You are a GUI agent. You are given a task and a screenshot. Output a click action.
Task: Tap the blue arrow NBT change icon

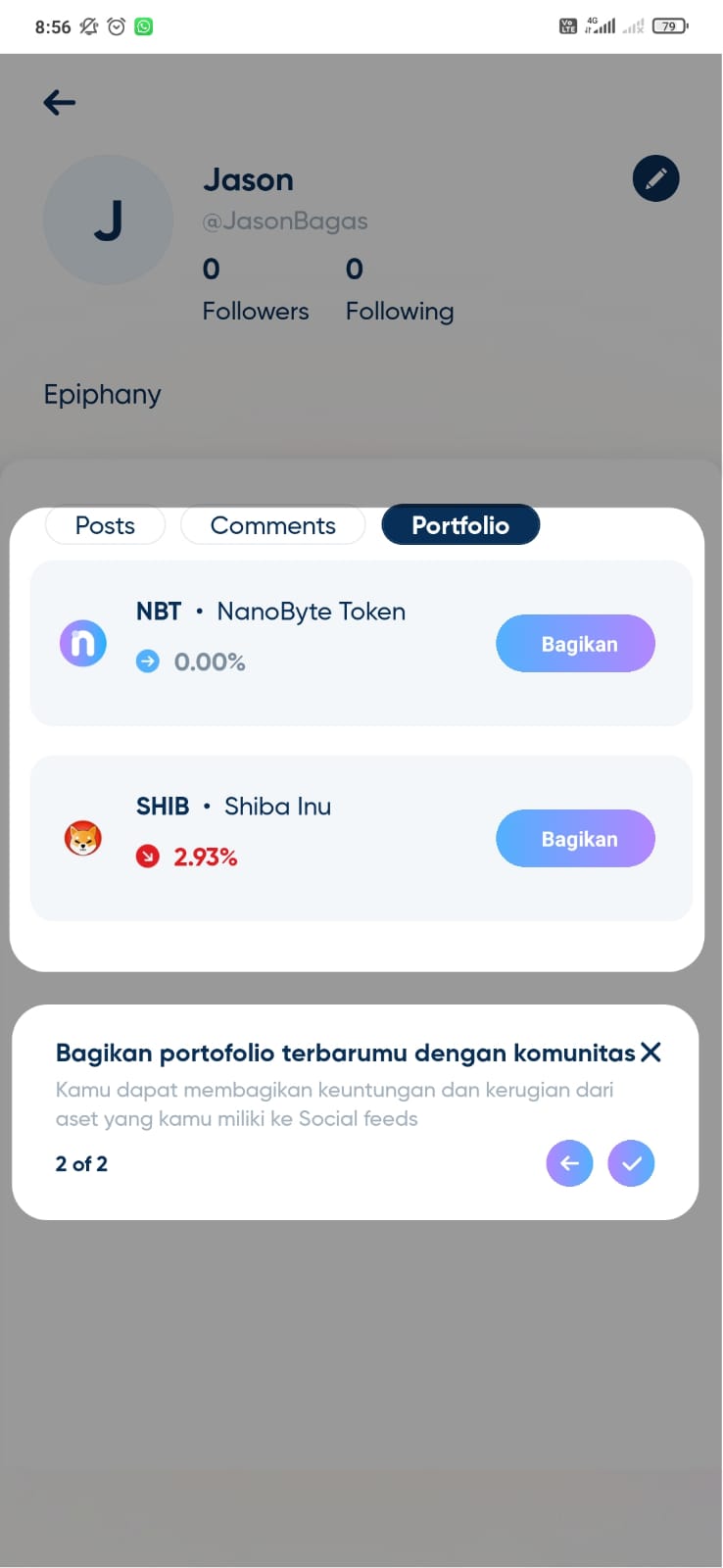(x=148, y=661)
